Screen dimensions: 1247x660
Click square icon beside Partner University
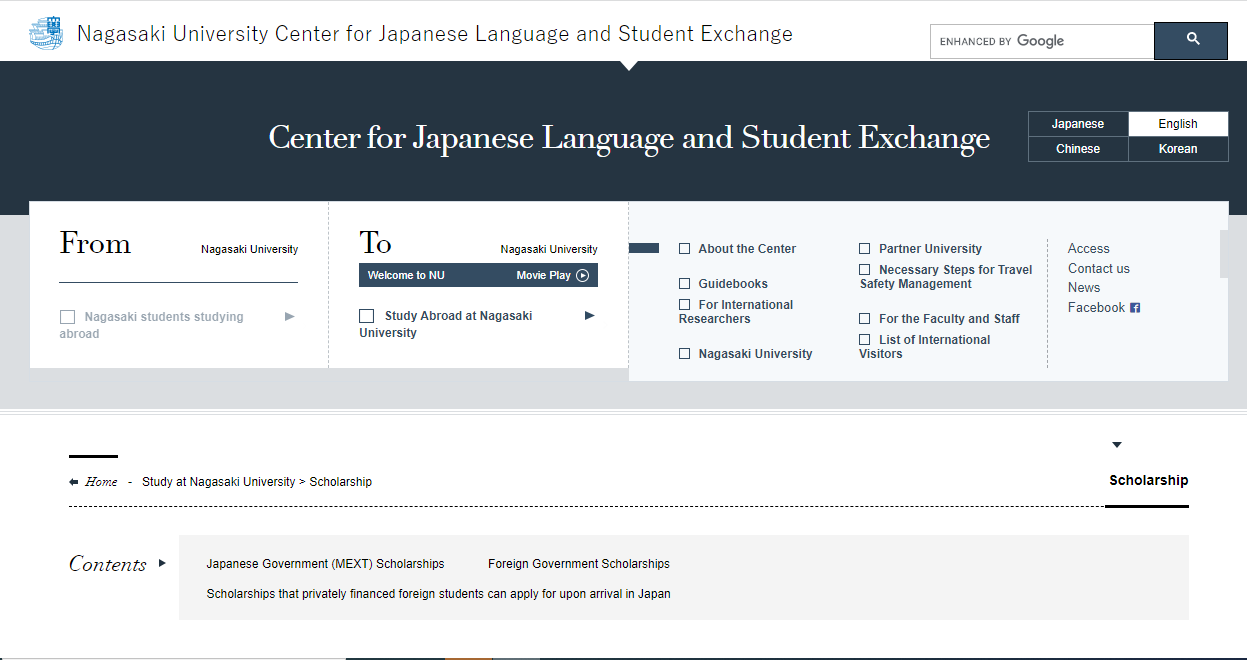click(865, 249)
